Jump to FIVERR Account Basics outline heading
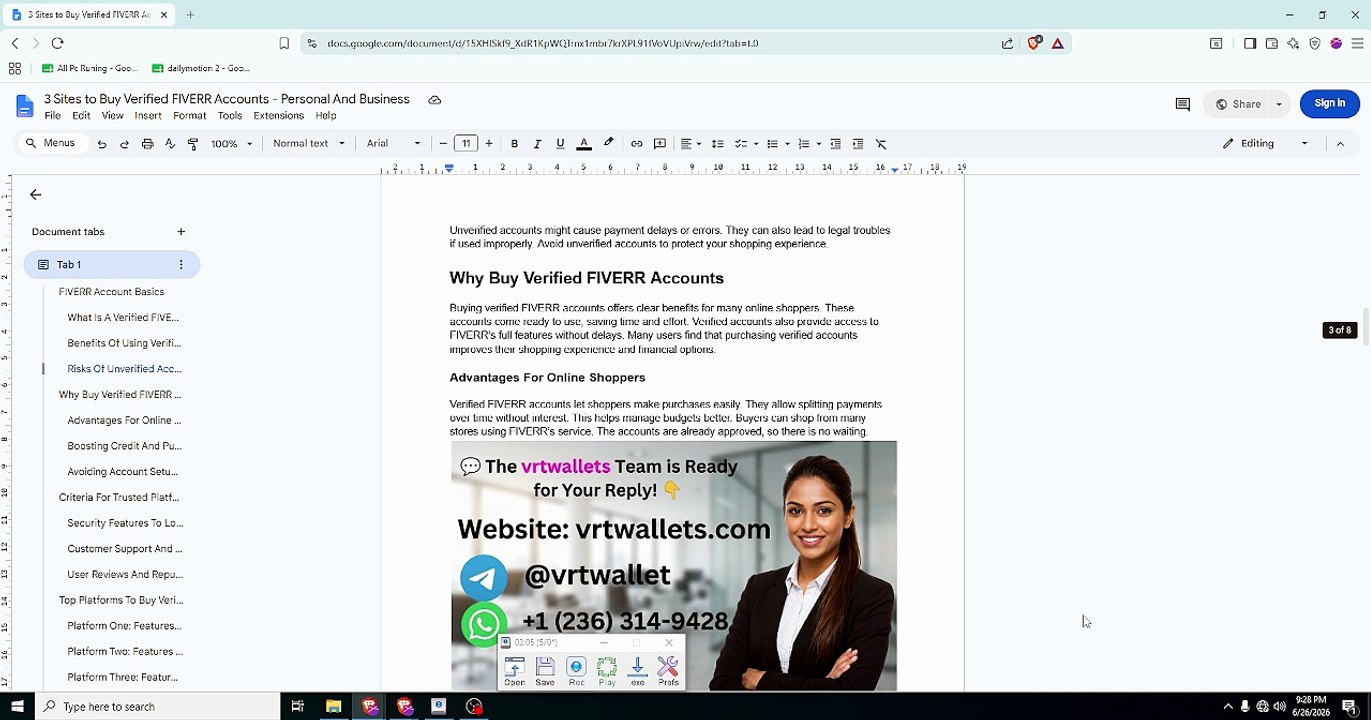This screenshot has width=1371, height=720. (x=111, y=292)
